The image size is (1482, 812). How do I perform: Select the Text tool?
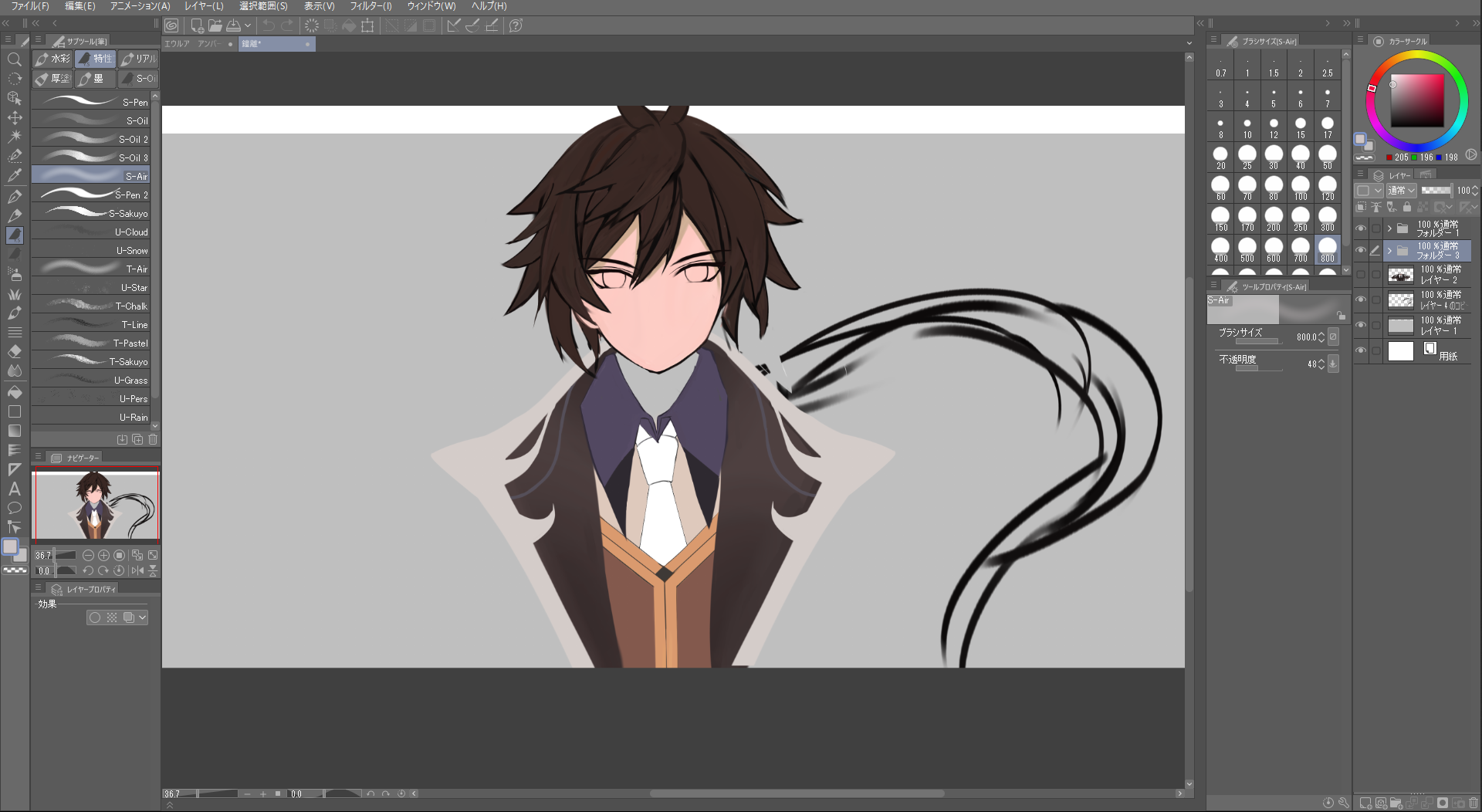pos(14,489)
